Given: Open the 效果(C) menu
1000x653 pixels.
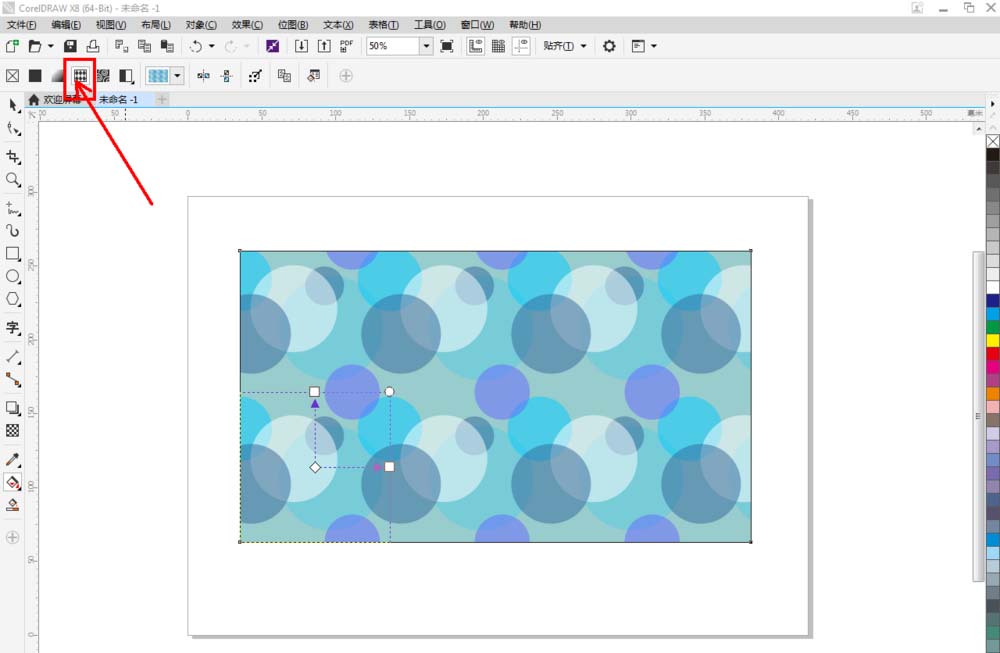Looking at the screenshot, I should click(x=247, y=24).
